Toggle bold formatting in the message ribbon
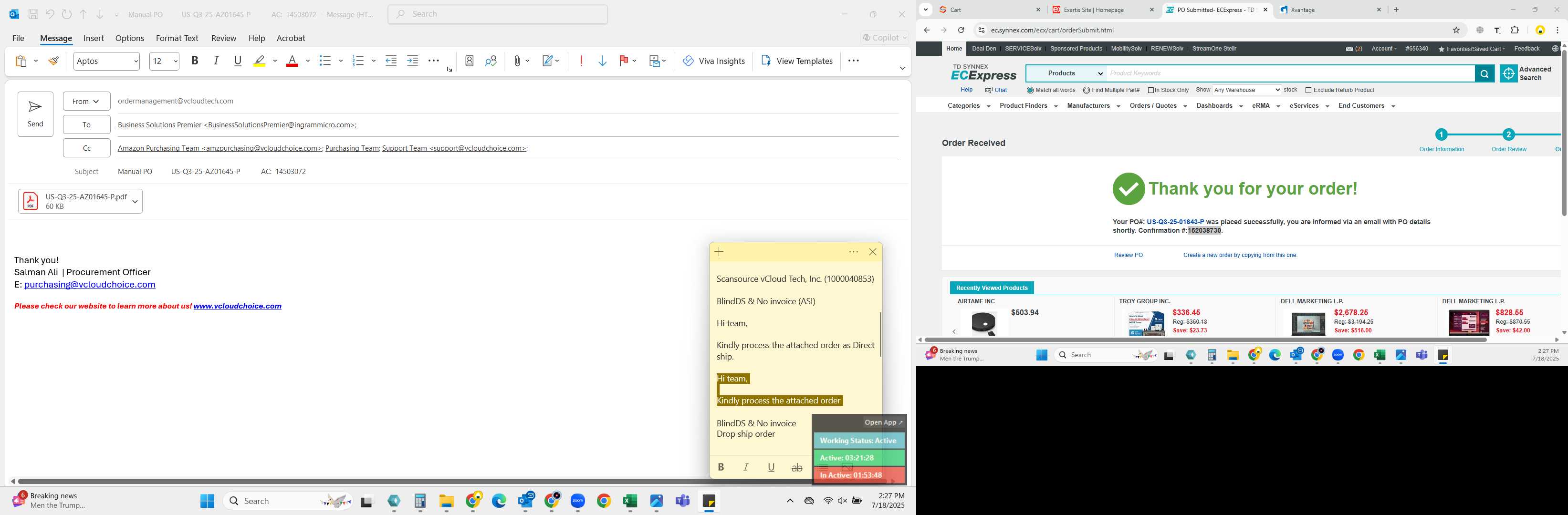The image size is (1568, 515). 195,61
